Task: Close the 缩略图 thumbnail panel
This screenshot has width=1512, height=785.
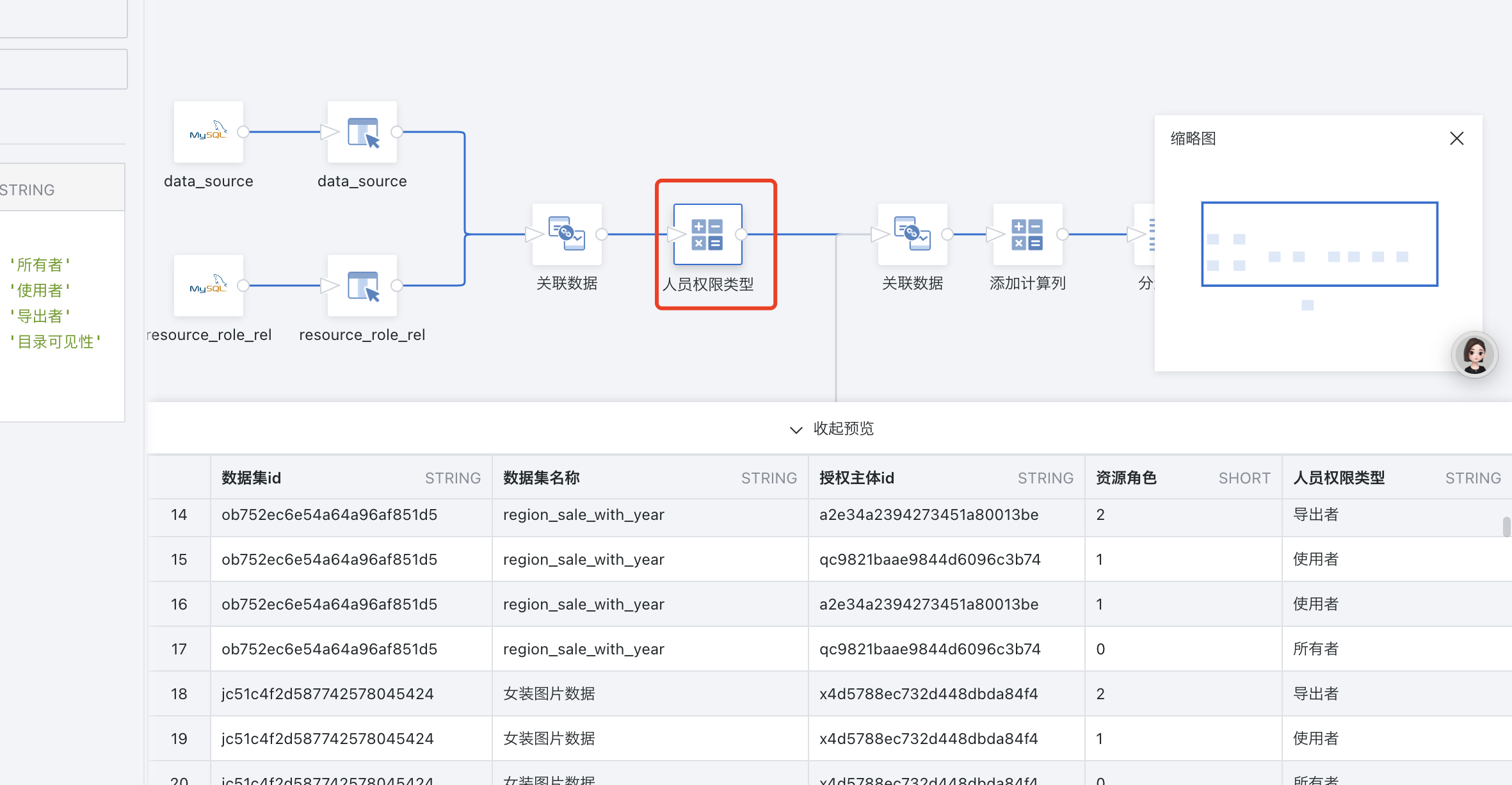Action: coord(1456,138)
